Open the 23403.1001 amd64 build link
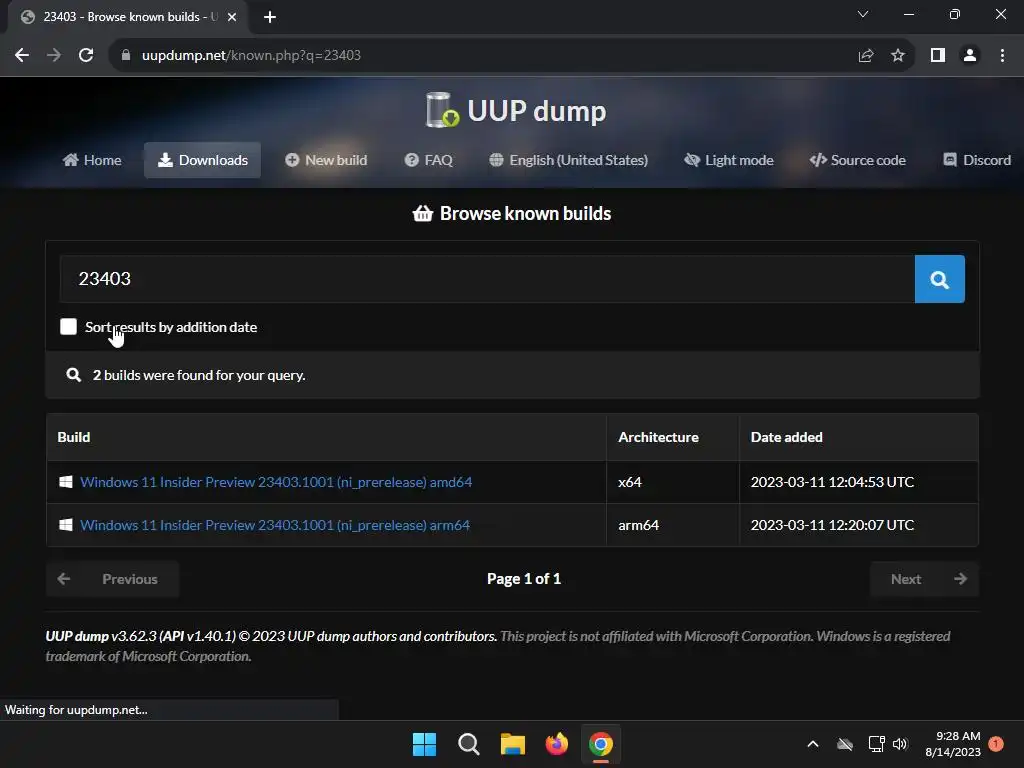 (276, 482)
